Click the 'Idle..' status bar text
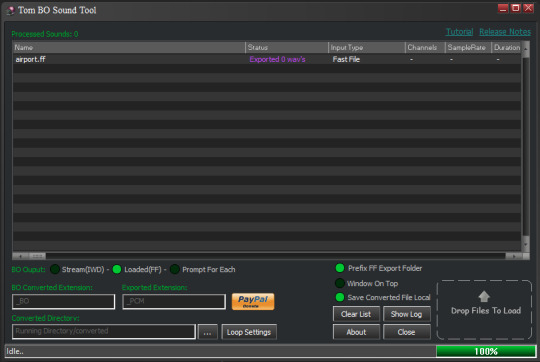 click(15, 351)
